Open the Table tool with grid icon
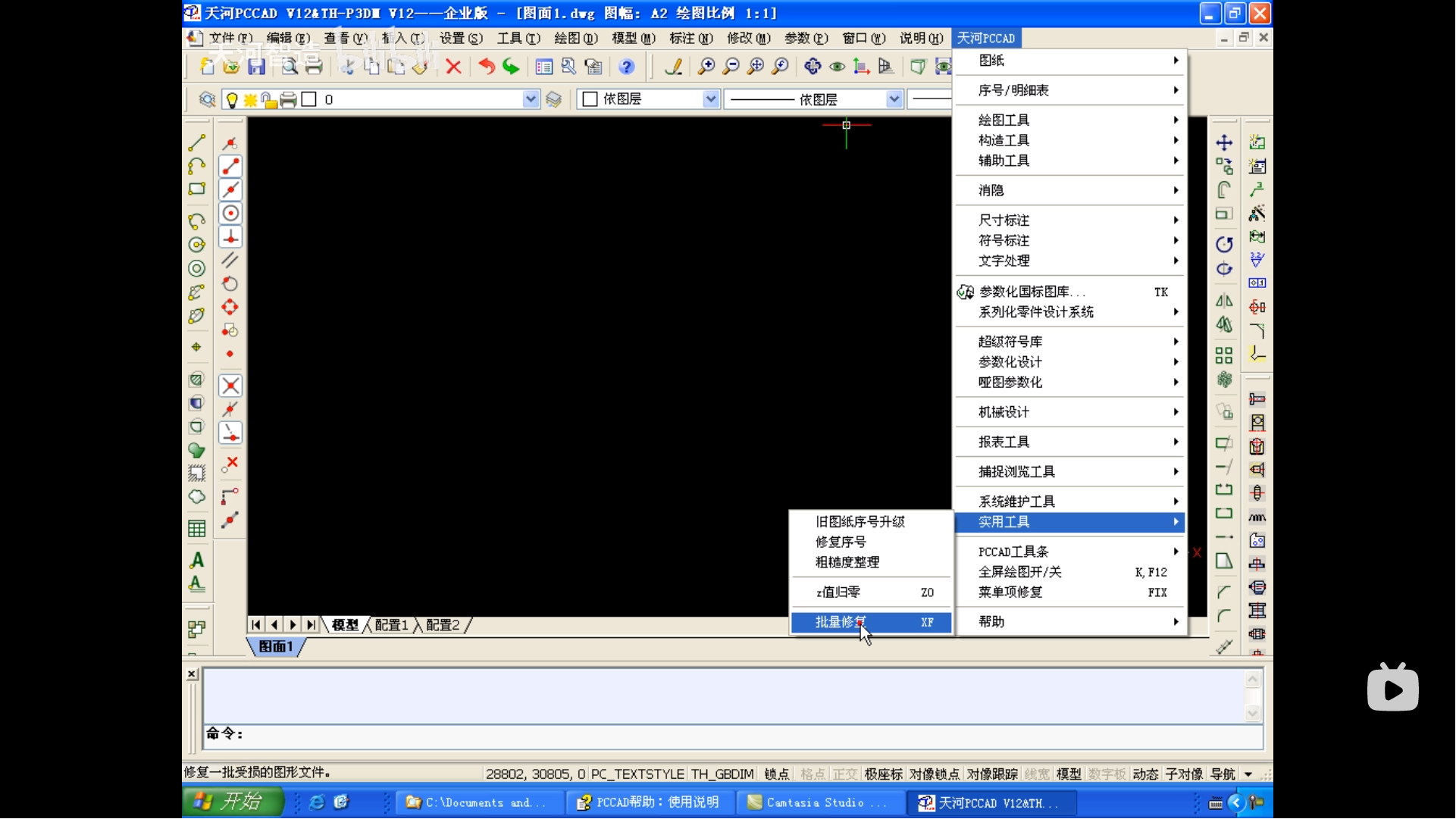1456x819 pixels. pyautogui.click(x=197, y=529)
